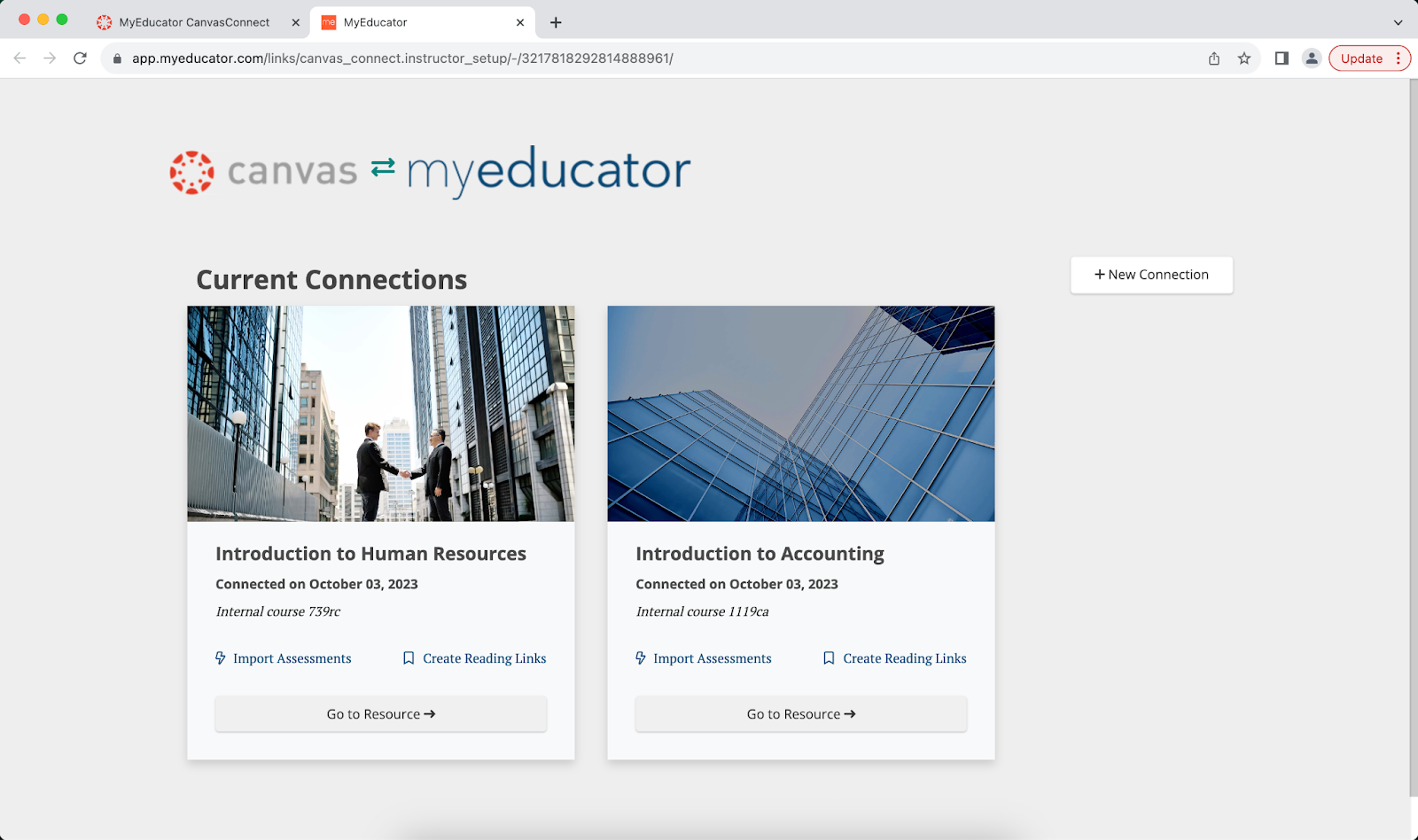Screen dimensions: 1418x840
Task: Open the Chrome three-dot menu
Action: (1399, 58)
